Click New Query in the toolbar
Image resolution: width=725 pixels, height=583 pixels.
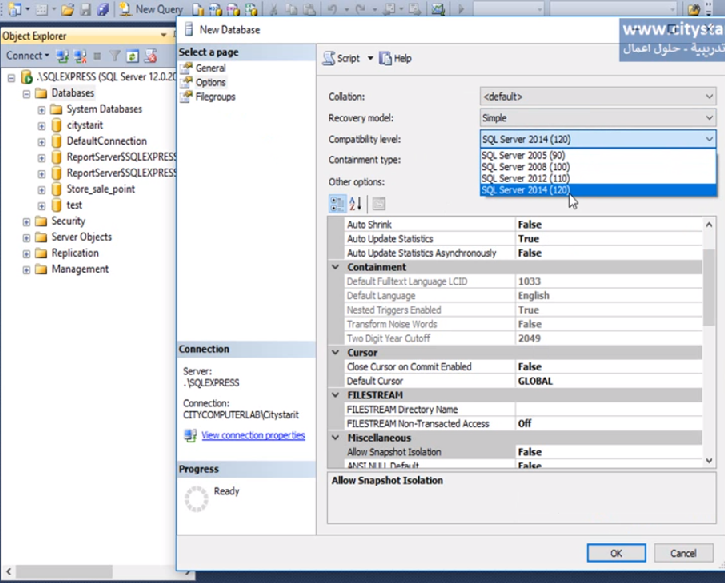point(151,9)
